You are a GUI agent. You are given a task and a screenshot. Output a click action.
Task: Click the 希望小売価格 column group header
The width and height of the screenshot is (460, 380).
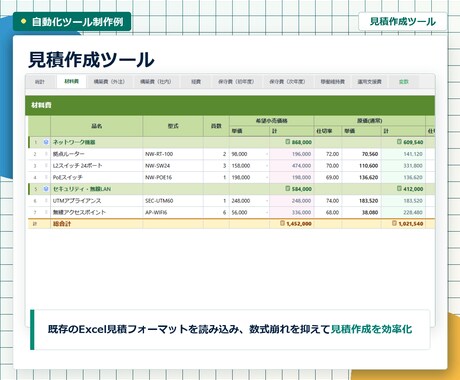pos(271,121)
